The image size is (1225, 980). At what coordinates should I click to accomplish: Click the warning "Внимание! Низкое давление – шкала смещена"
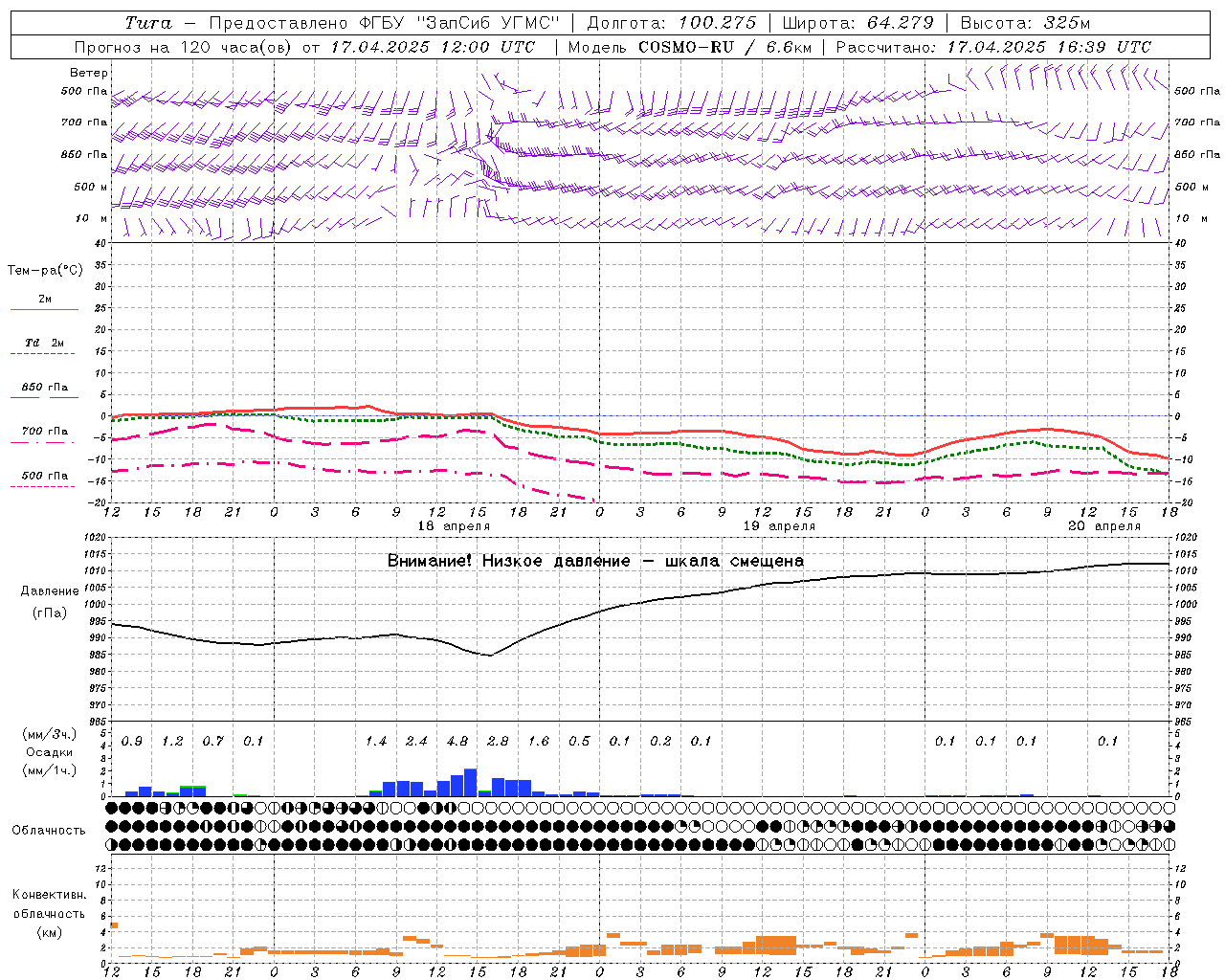point(595,561)
